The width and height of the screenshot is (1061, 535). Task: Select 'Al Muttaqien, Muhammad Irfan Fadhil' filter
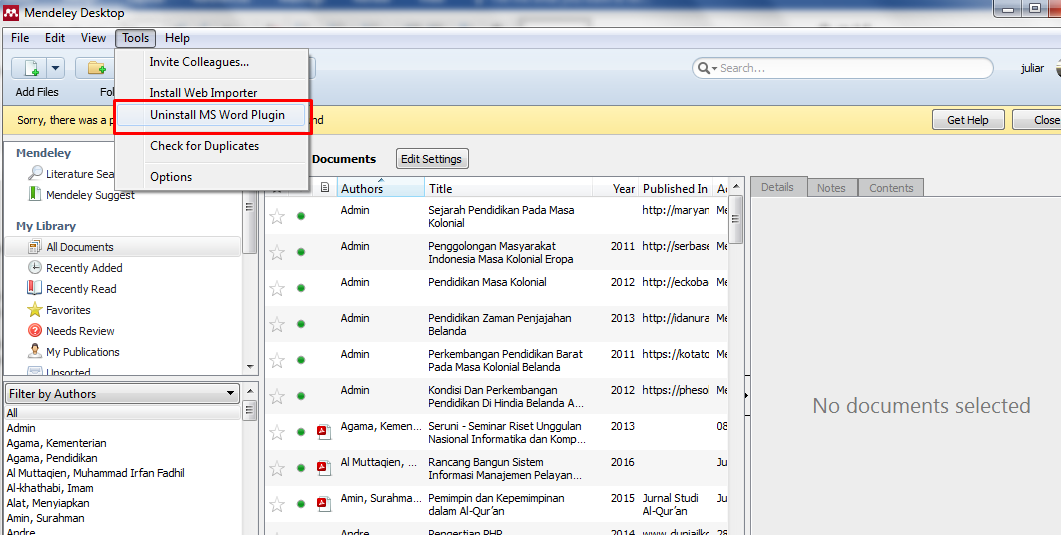pos(95,473)
